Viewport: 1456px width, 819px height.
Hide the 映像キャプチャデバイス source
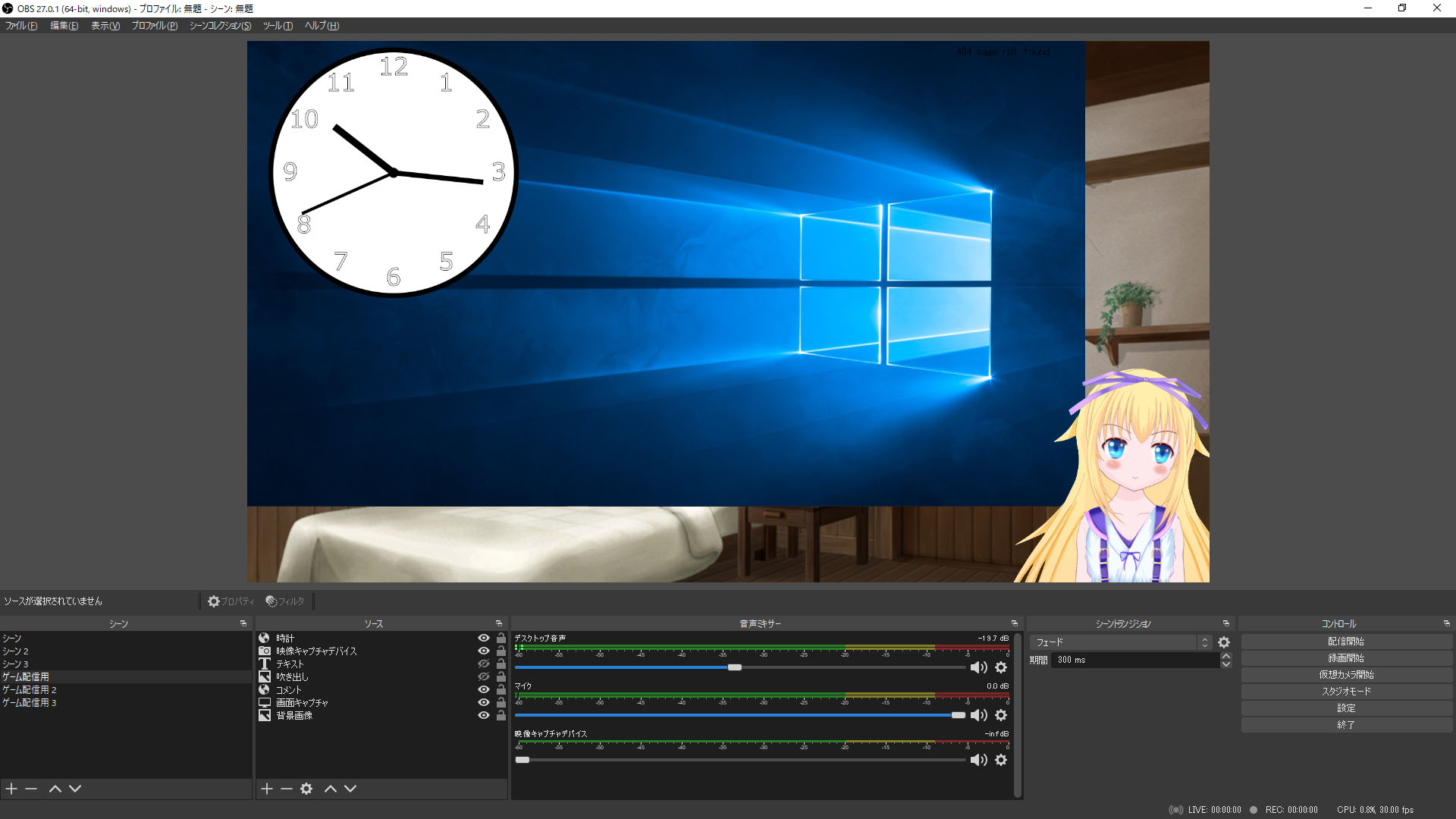(x=484, y=651)
